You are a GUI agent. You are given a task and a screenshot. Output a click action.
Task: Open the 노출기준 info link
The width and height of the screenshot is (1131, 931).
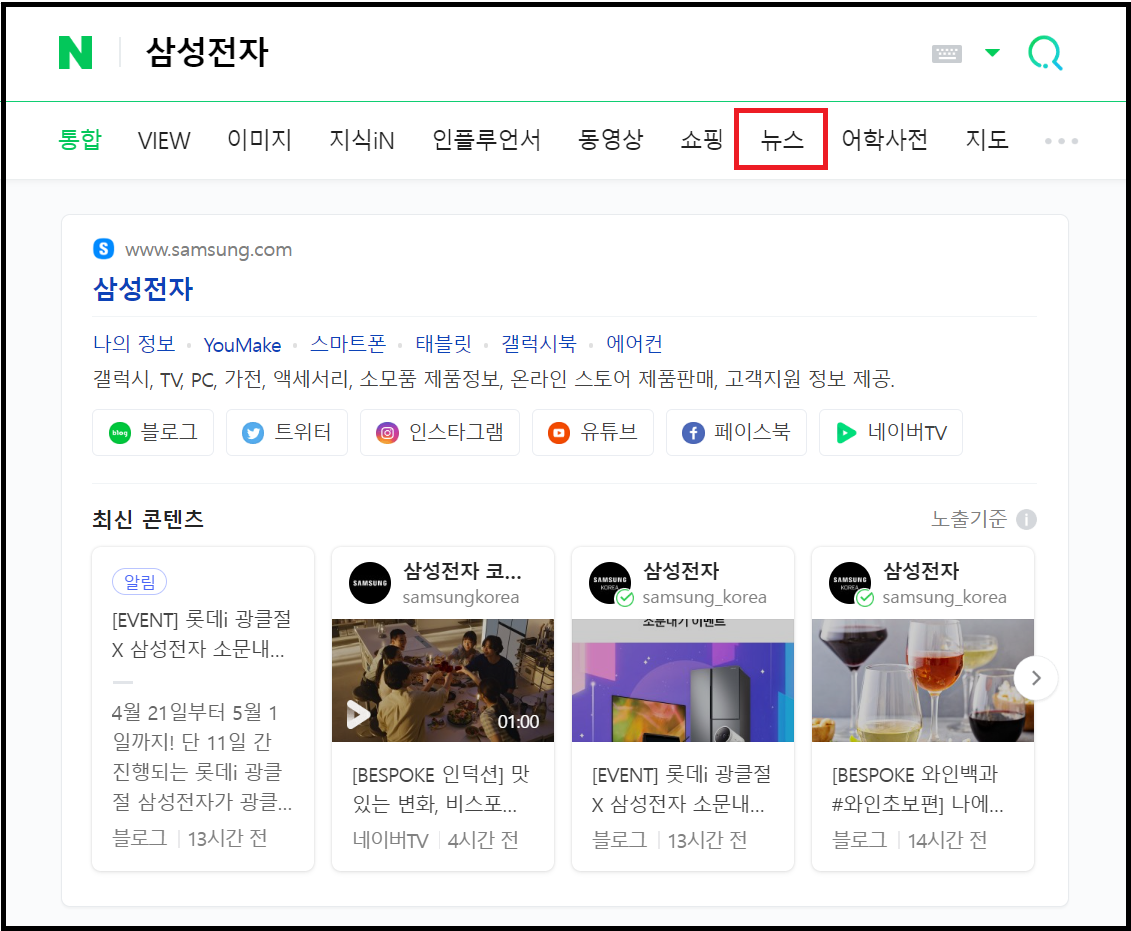[x=969, y=519]
